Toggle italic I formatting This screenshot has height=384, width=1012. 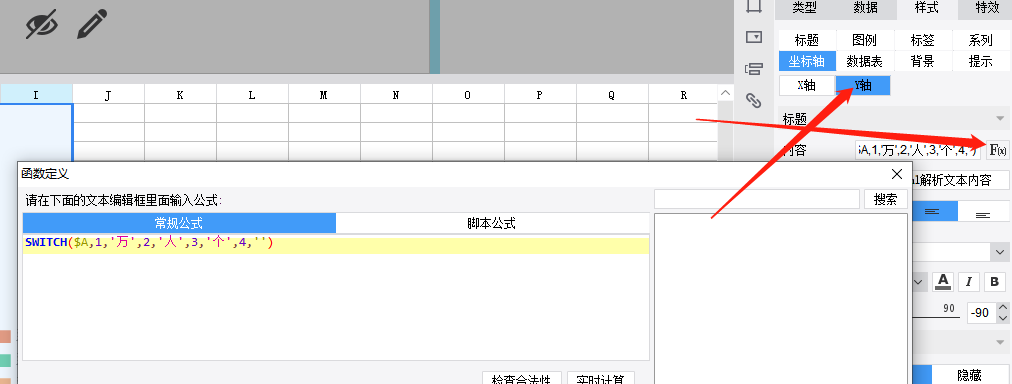[969, 281]
